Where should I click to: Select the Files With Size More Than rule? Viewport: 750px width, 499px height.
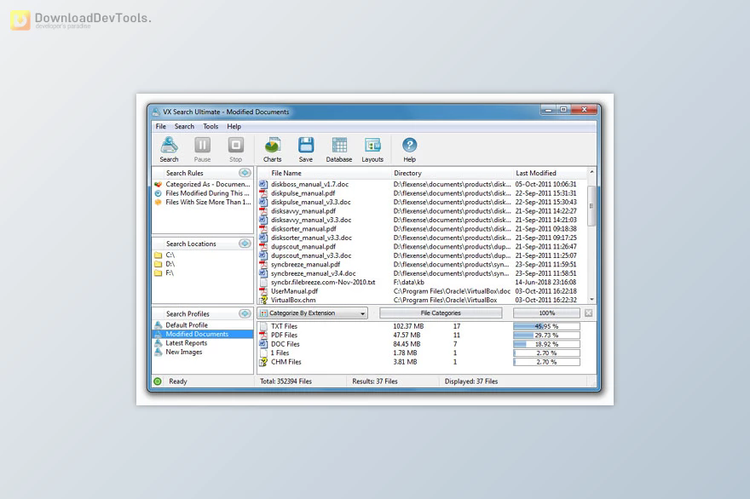[x=202, y=202]
